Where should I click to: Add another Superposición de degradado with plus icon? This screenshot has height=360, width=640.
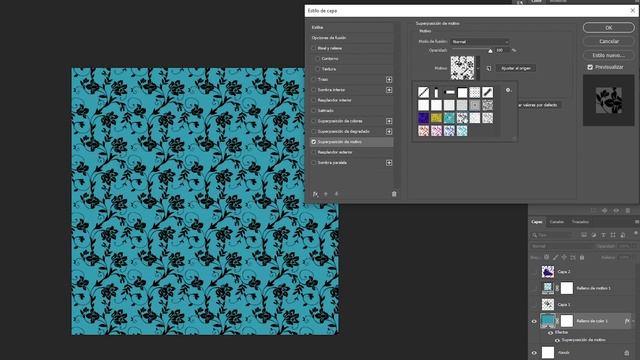389,131
